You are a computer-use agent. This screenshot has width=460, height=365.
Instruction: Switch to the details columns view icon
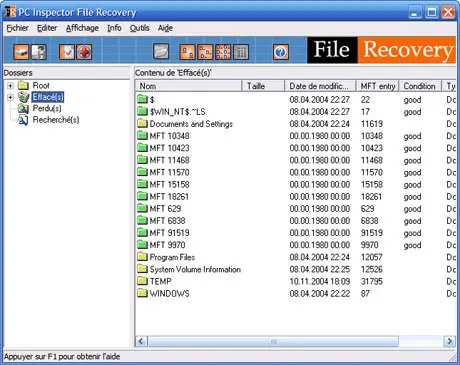click(241, 52)
